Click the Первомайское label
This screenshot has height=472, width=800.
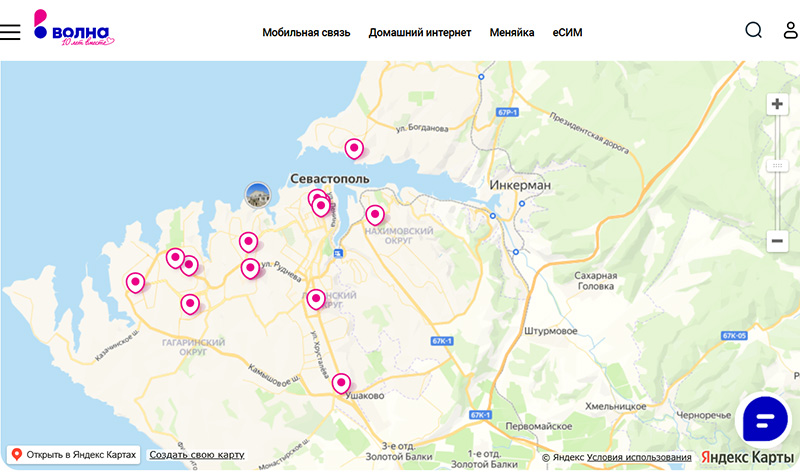coord(538,426)
